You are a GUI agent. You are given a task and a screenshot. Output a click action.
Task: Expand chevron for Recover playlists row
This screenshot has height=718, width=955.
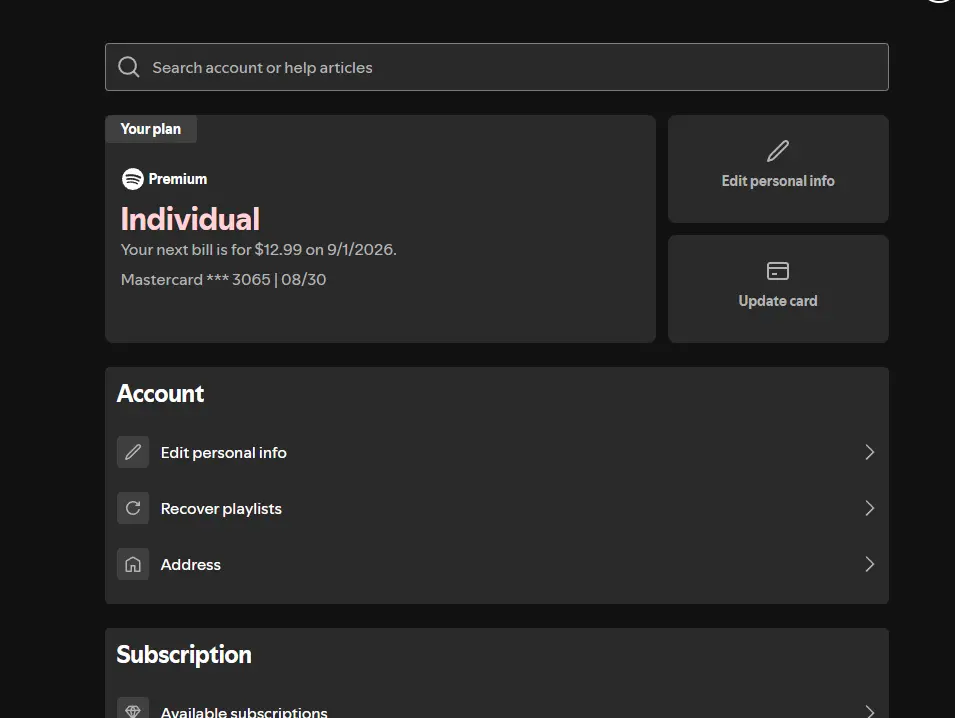pos(870,508)
